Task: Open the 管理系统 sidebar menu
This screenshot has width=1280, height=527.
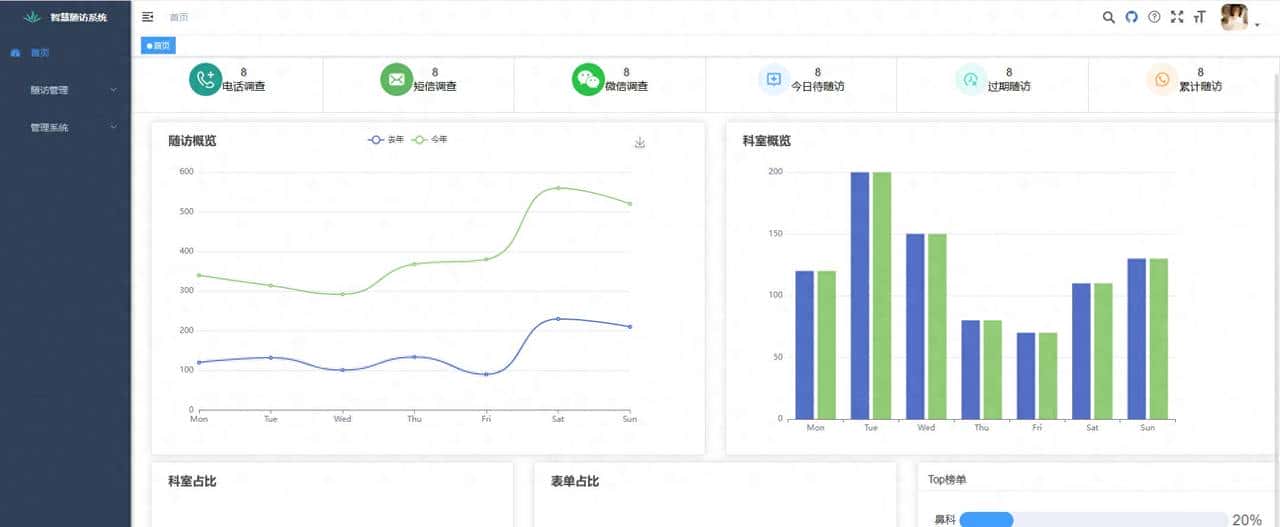Action: click(65, 128)
